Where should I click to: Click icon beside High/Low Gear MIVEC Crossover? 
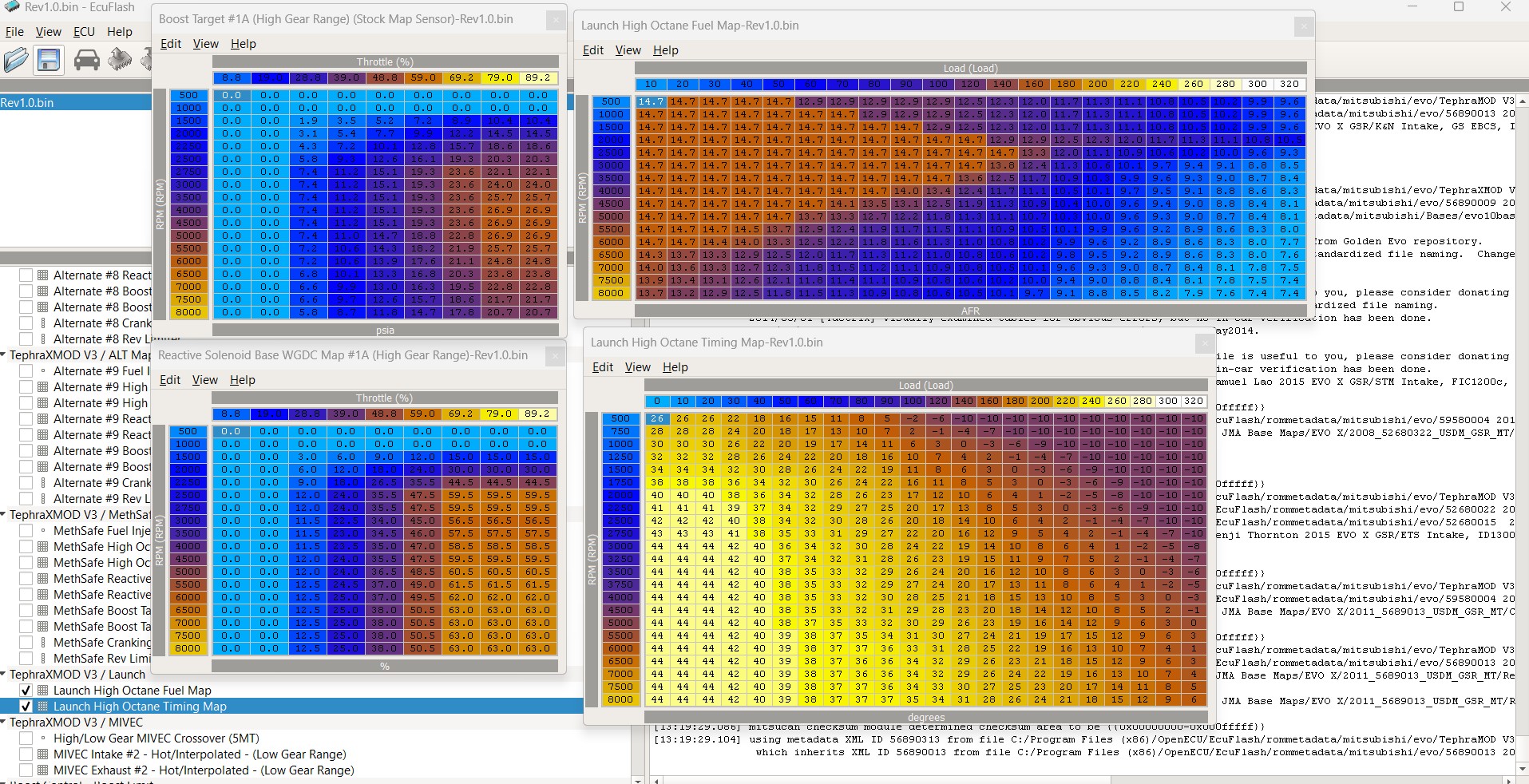click(43, 738)
